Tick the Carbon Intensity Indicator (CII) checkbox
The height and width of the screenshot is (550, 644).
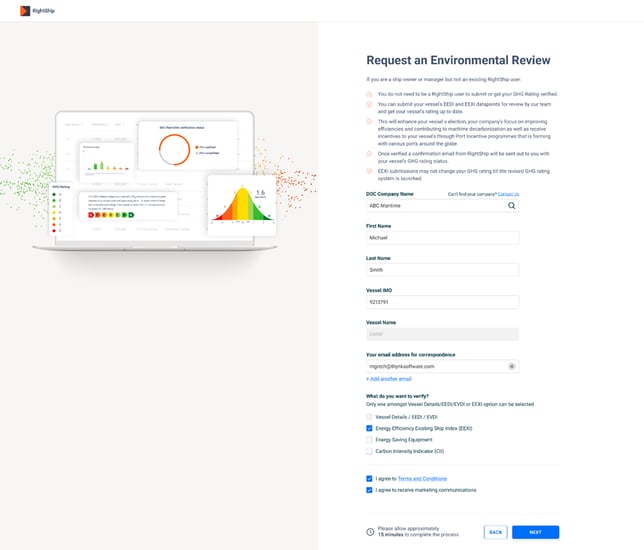pyautogui.click(x=370, y=451)
